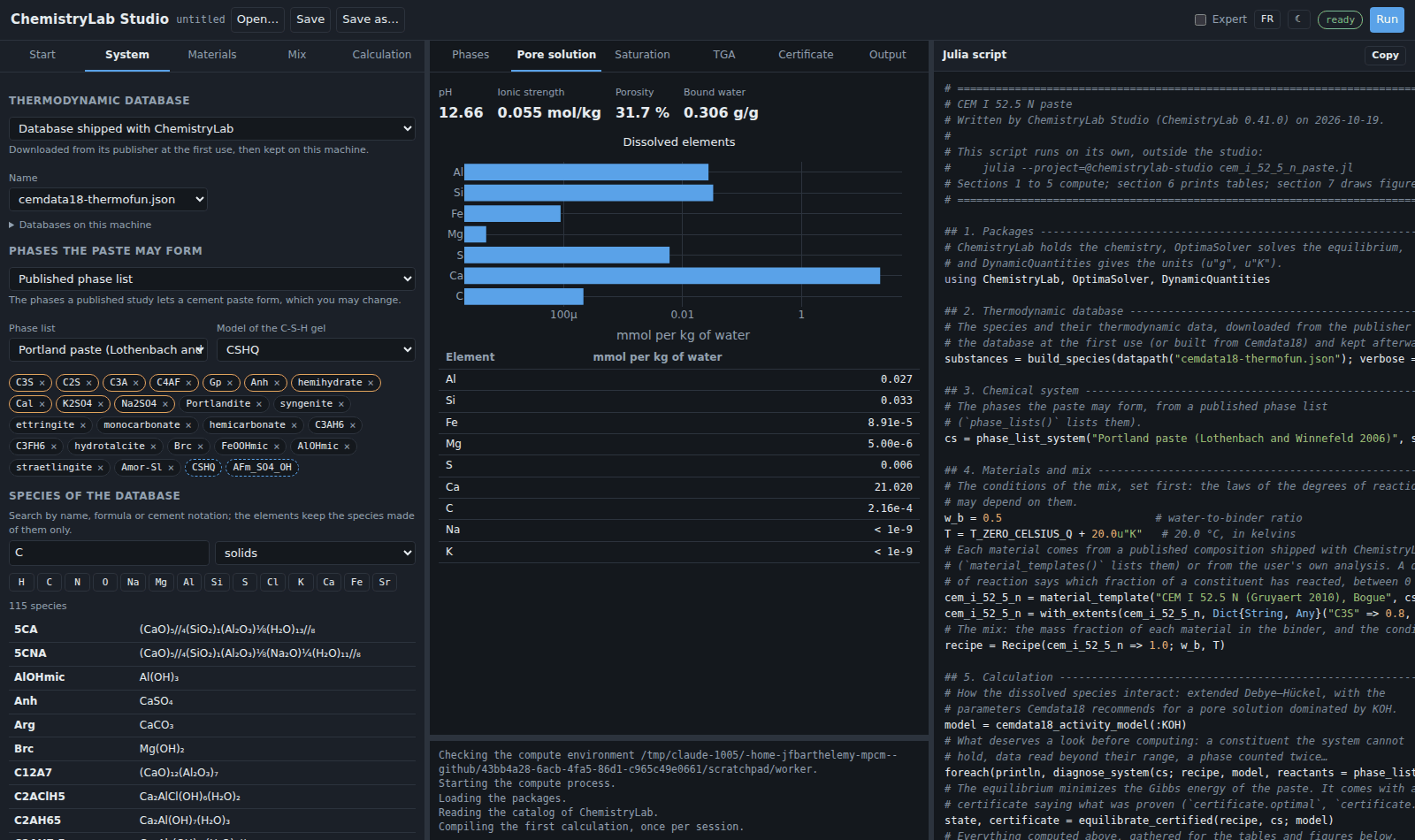Switch language with FR button
The height and width of the screenshot is (840, 1415).
[1267, 19]
